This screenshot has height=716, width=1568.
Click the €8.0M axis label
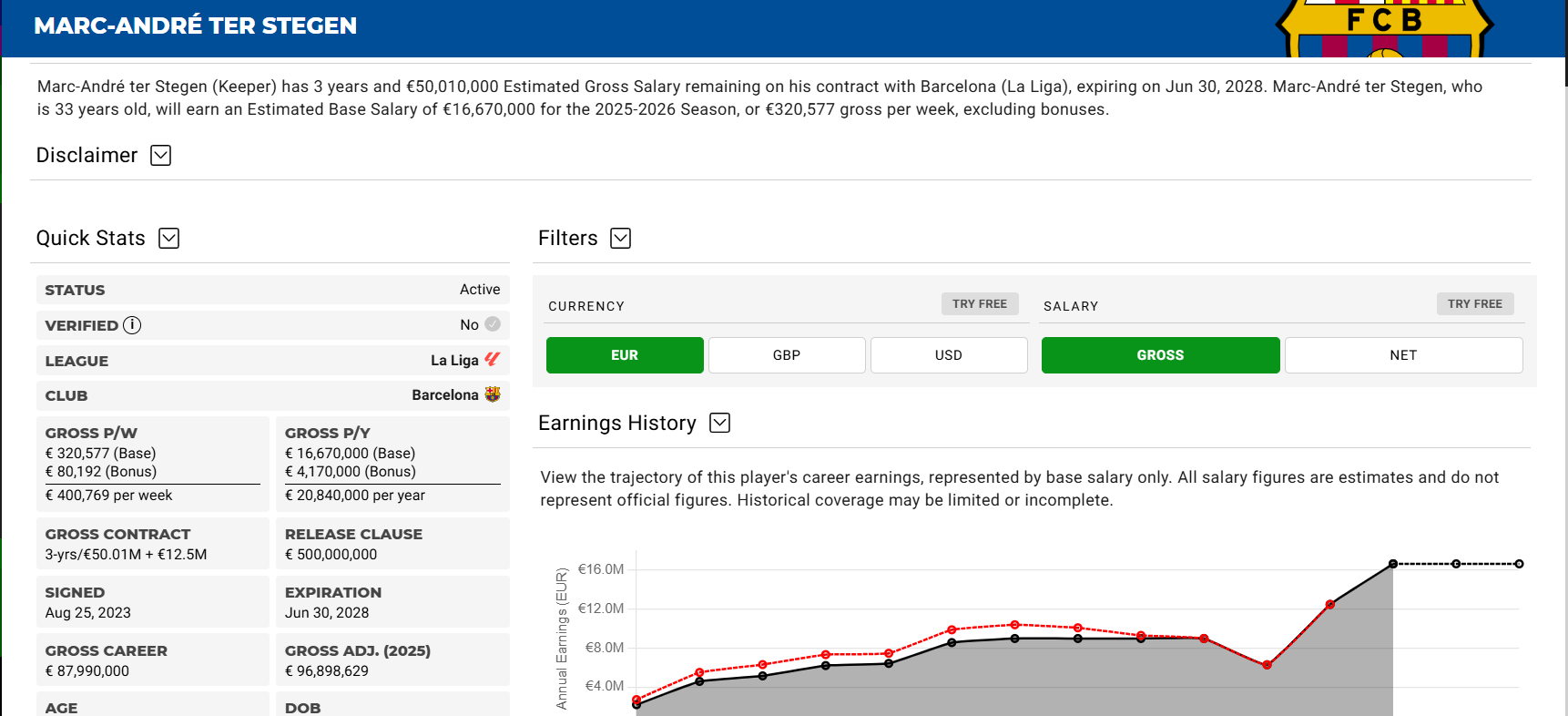(605, 648)
